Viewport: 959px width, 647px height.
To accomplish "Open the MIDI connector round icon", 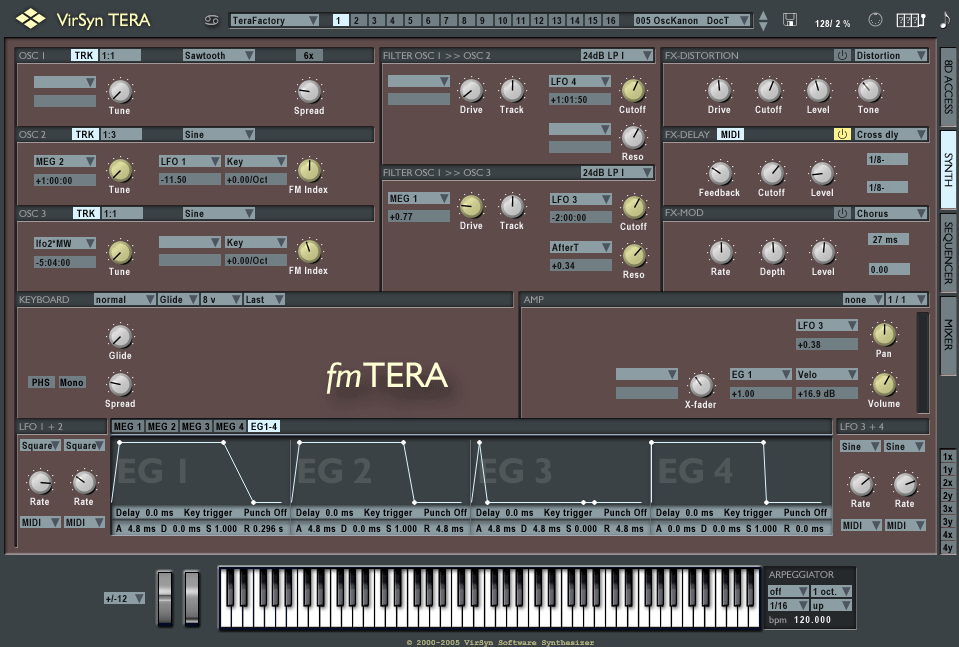I will (x=875, y=20).
